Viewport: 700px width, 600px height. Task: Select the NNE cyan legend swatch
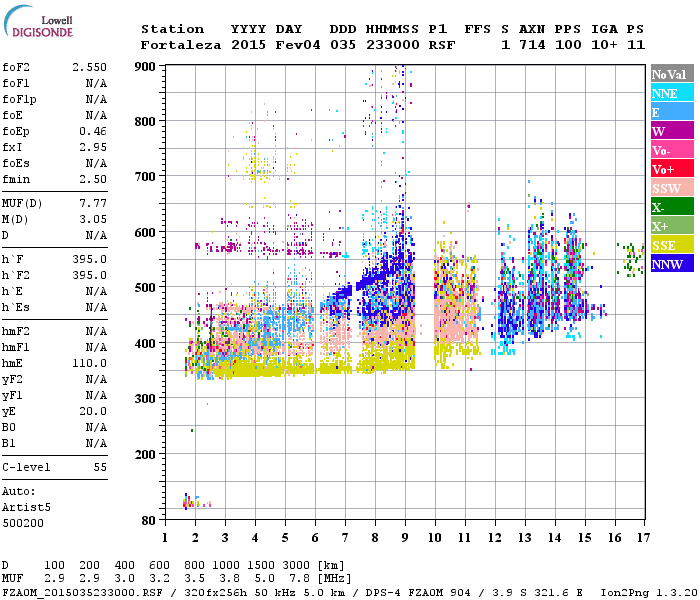[672, 93]
